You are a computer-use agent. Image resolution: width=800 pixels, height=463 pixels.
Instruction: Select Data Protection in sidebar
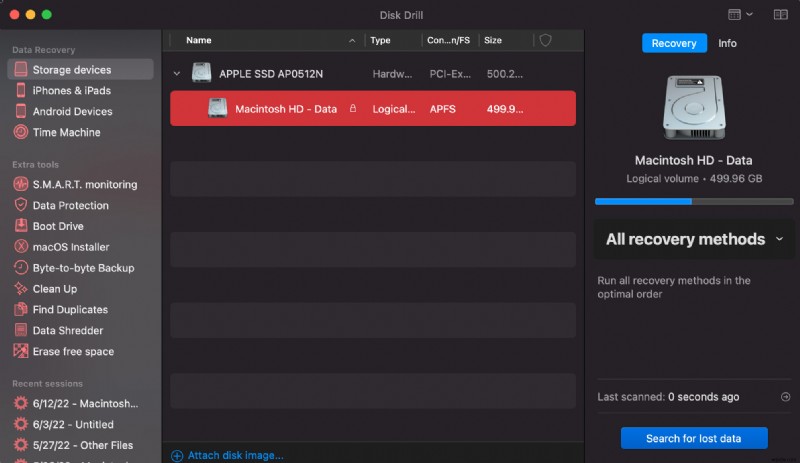click(x=70, y=206)
